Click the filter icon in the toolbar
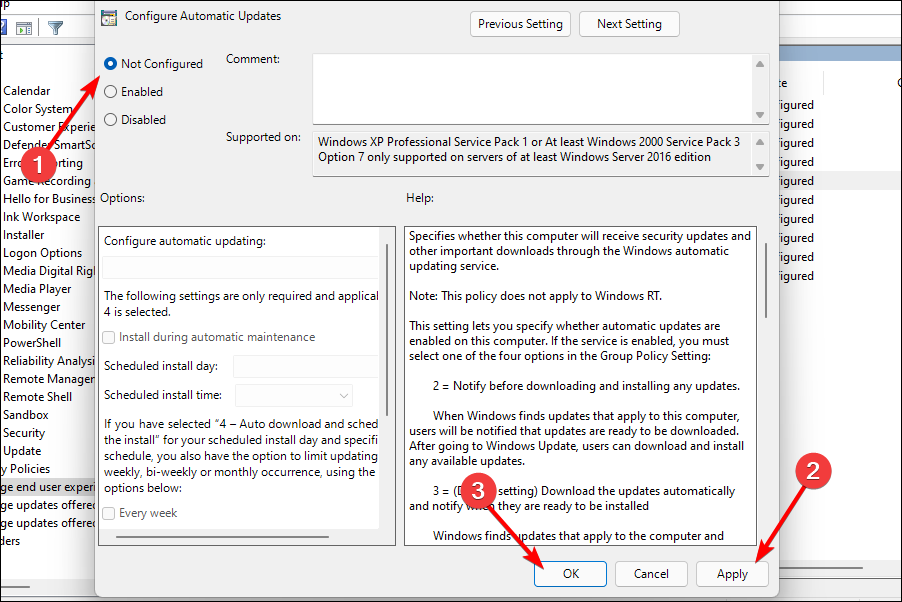This screenshot has height=602, width=902. [55, 27]
